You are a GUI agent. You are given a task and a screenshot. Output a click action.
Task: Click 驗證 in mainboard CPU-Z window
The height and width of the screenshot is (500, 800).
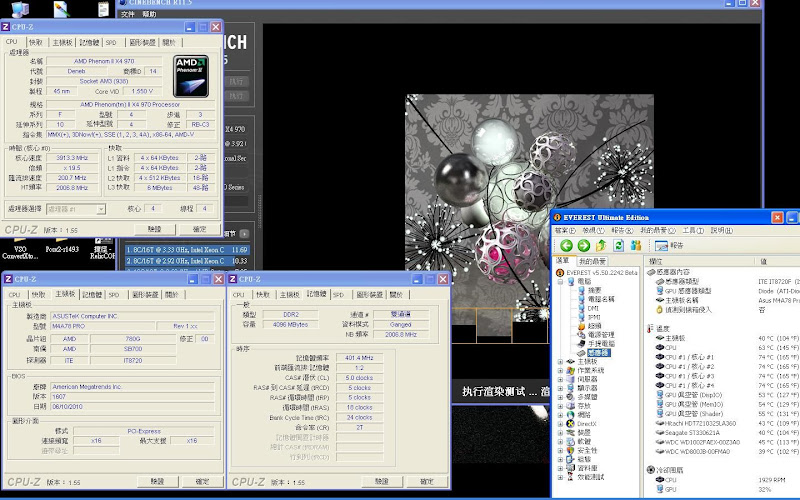click(158, 482)
